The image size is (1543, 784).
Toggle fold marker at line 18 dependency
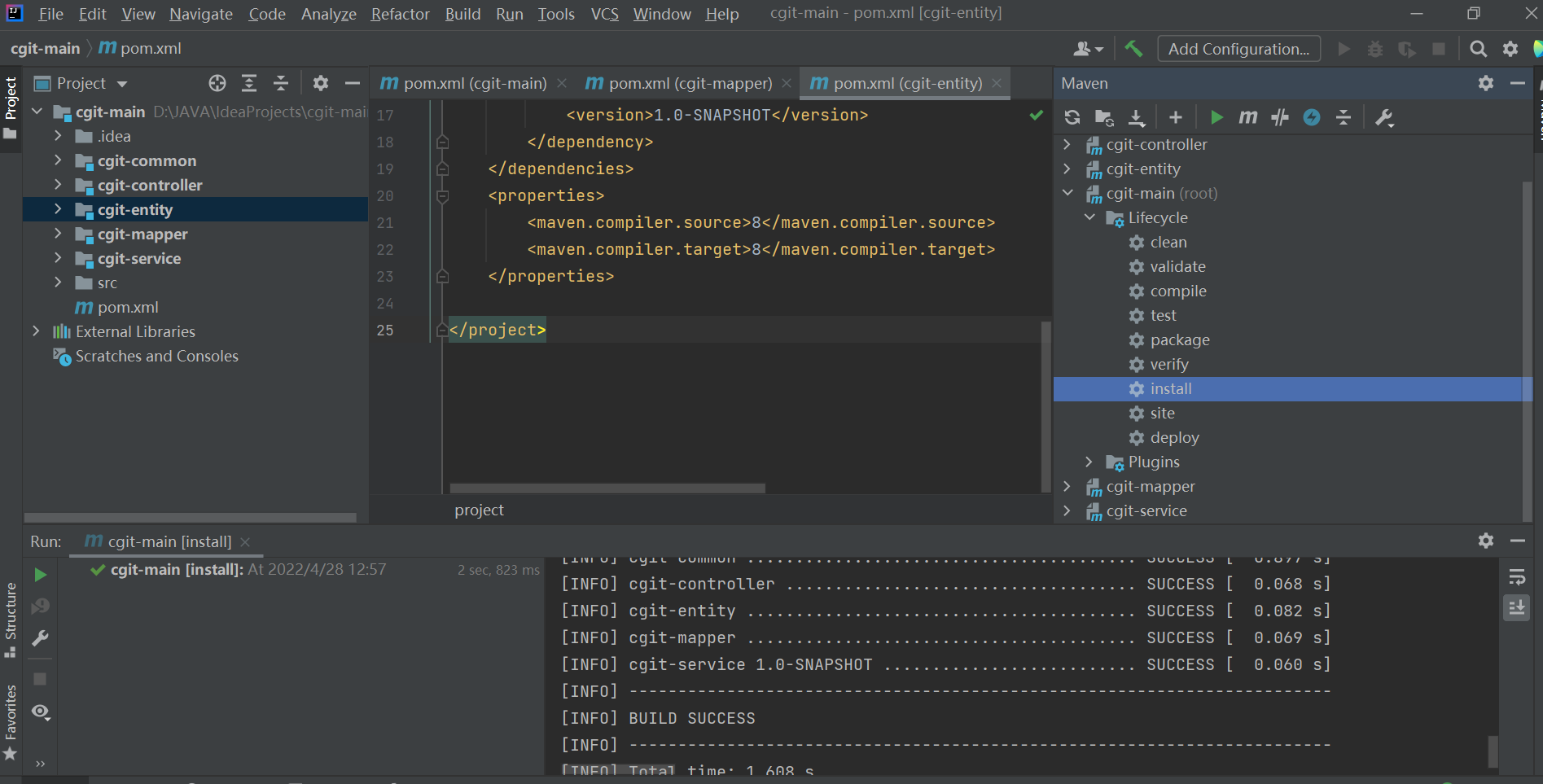(x=442, y=142)
